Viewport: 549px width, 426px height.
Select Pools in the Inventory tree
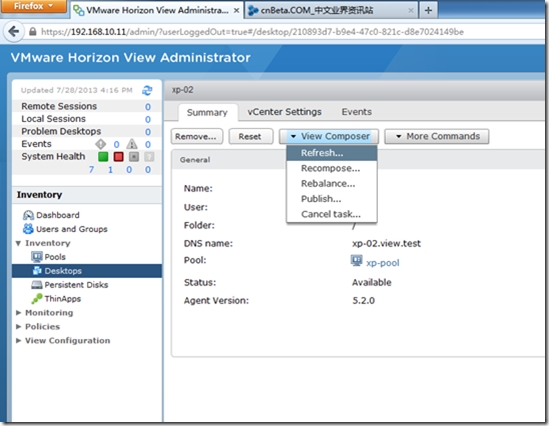pyautogui.click(x=55, y=257)
